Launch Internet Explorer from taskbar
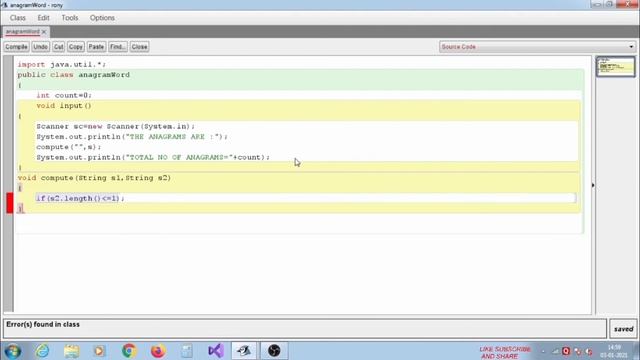Image resolution: width=640 pixels, height=360 pixels. (42, 351)
